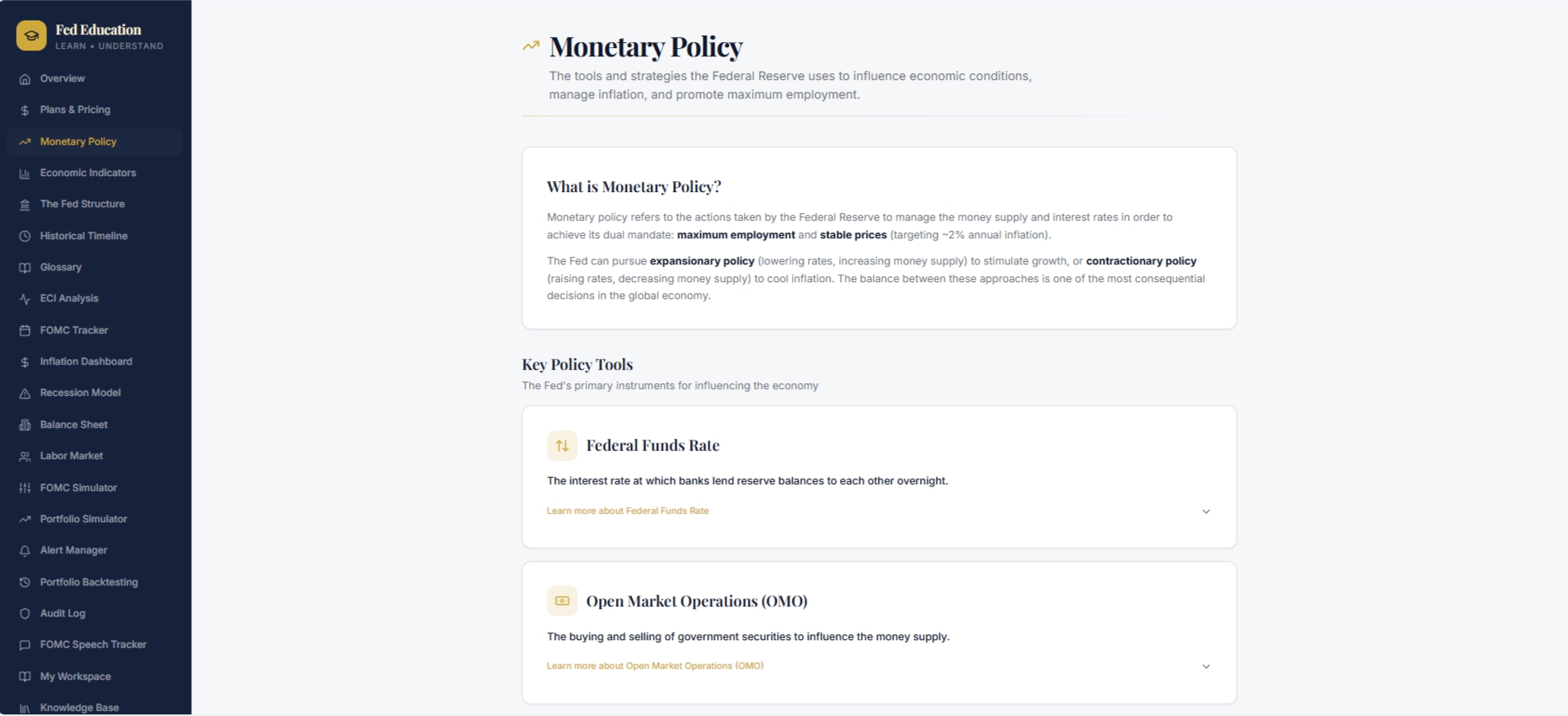Click Learn more about Open Market Operations

(655, 666)
